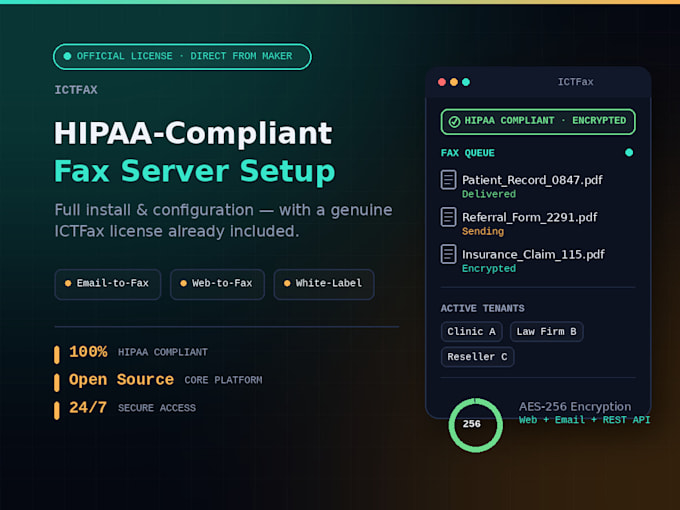Select the Email-to-Fax pill
680x510 pixels.
108,284
